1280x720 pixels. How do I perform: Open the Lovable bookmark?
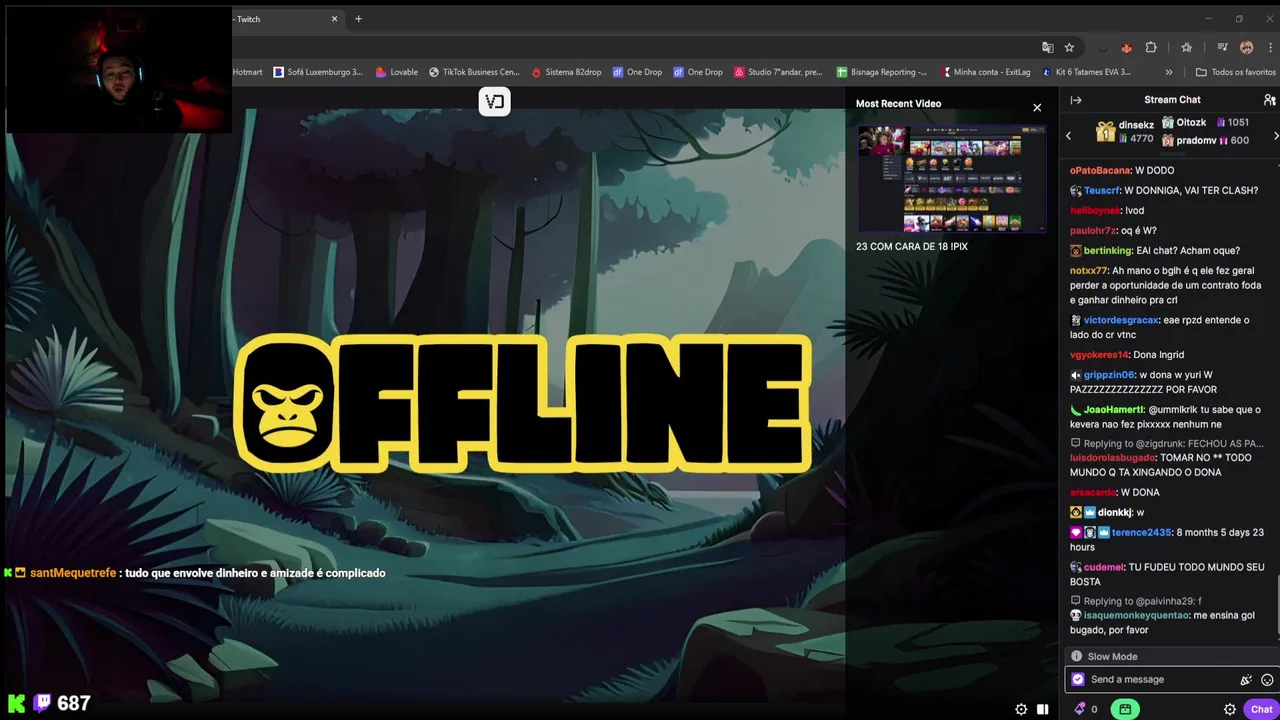[x=396, y=72]
